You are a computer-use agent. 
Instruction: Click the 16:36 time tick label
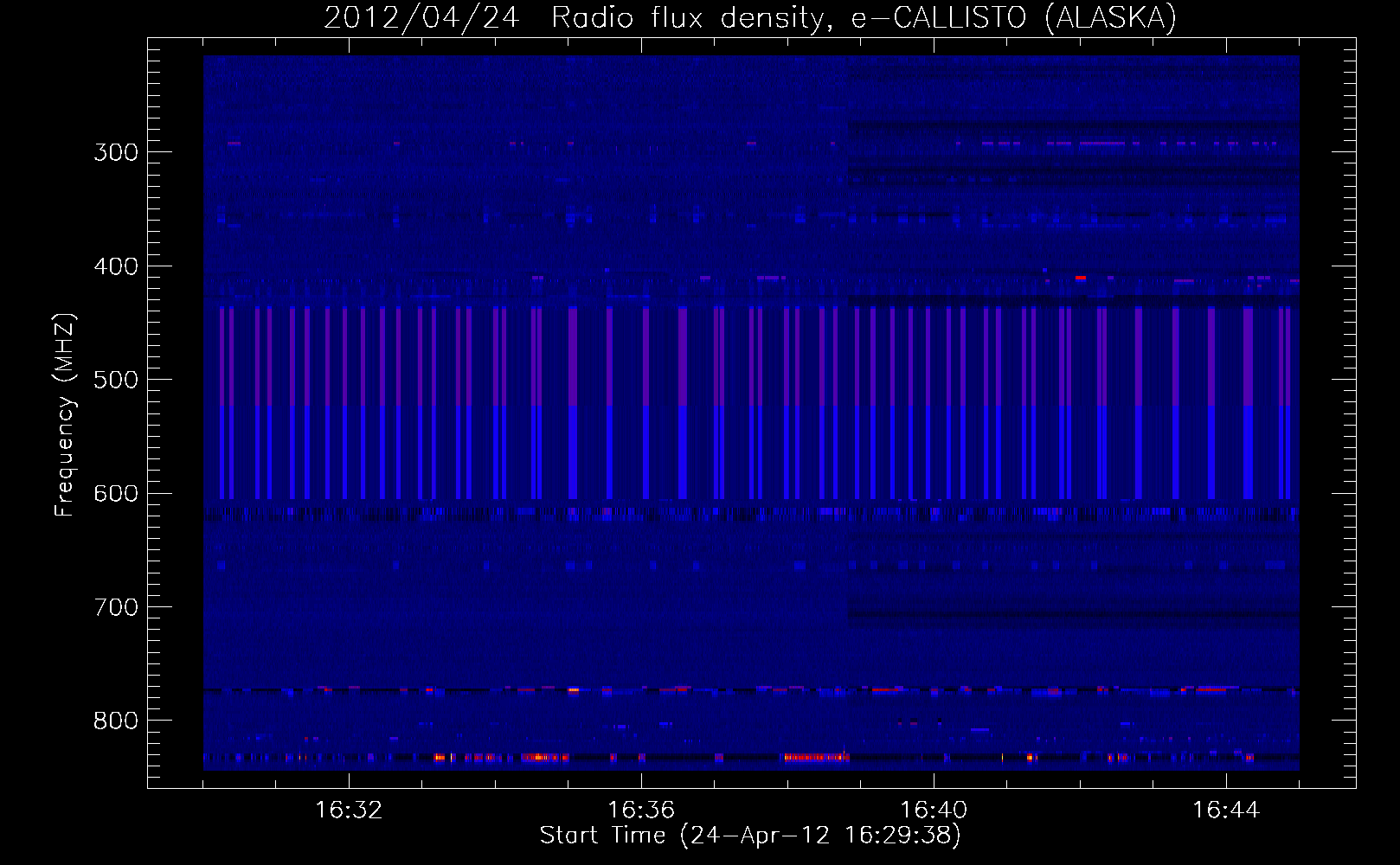641,810
